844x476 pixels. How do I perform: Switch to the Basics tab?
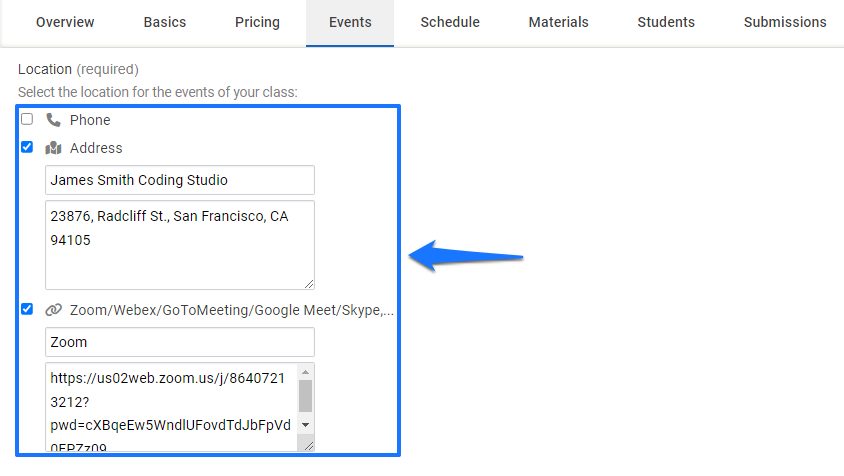pyautogui.click(x=165, y=22)
